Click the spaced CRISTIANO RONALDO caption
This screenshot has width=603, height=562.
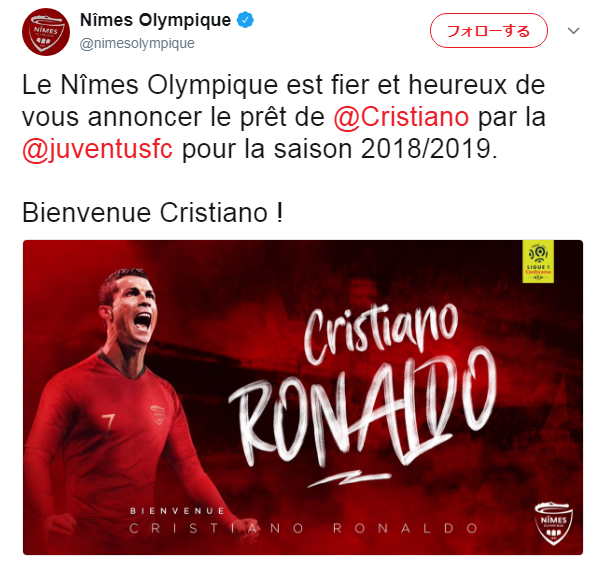[303, 528]
